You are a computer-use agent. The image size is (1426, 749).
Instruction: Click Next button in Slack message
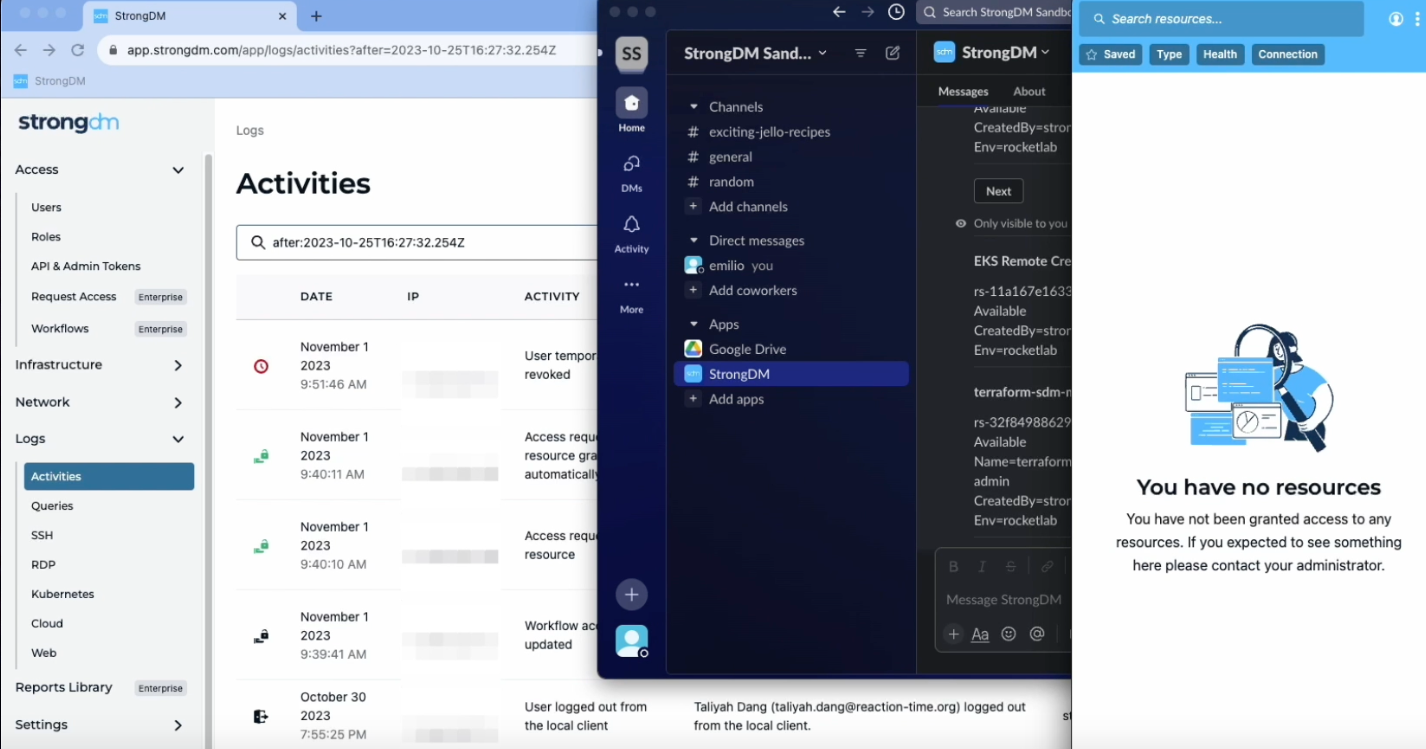(998, 191)
